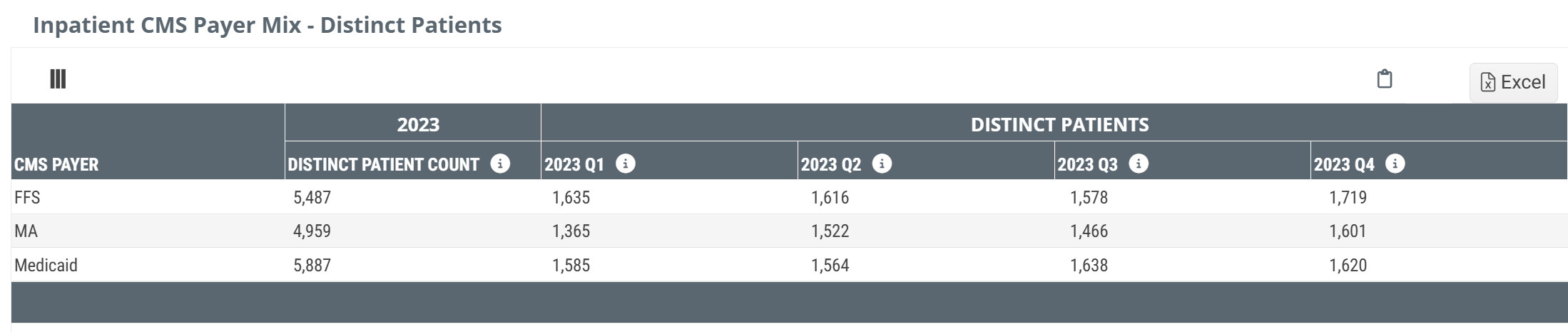Click the 2023 Q4 info icon
Screen dimensions: 1568x332
click(1395, 164)
